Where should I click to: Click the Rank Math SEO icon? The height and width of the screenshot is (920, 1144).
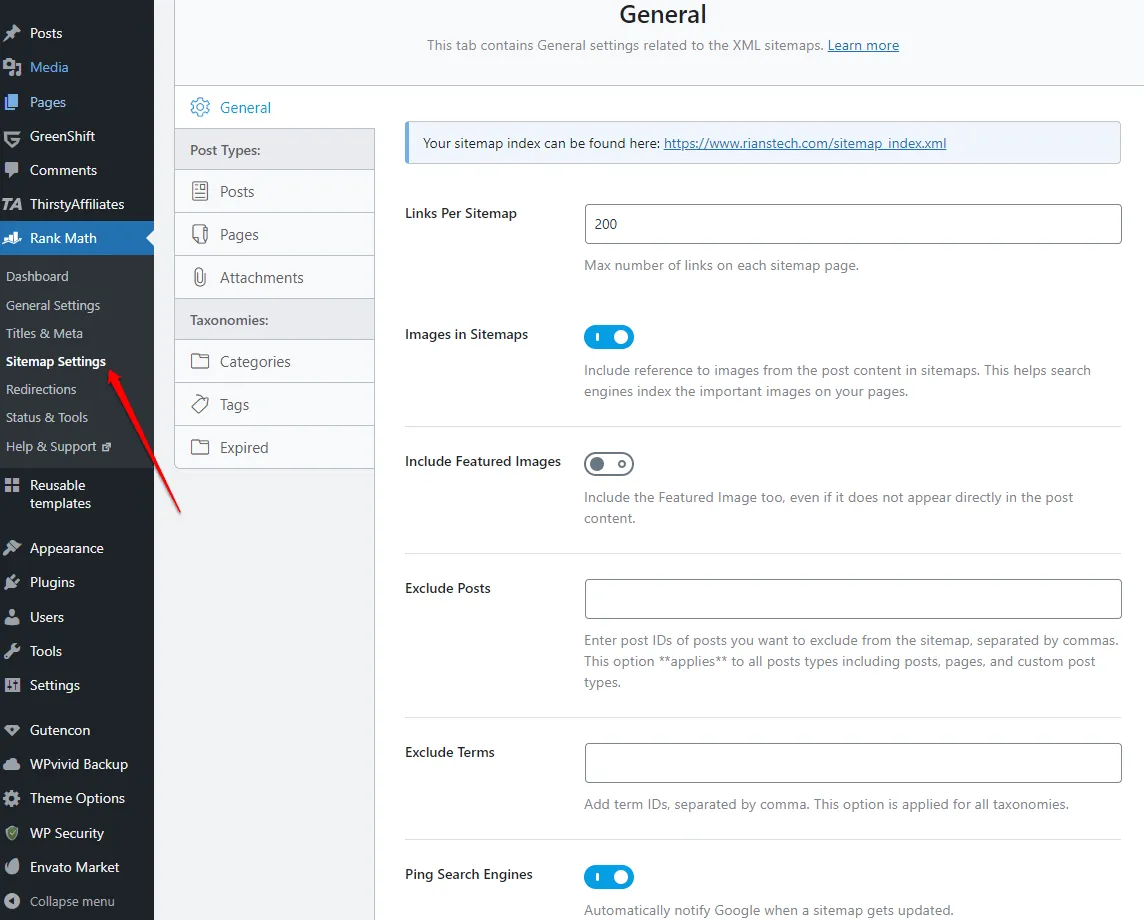click(14, 238)
